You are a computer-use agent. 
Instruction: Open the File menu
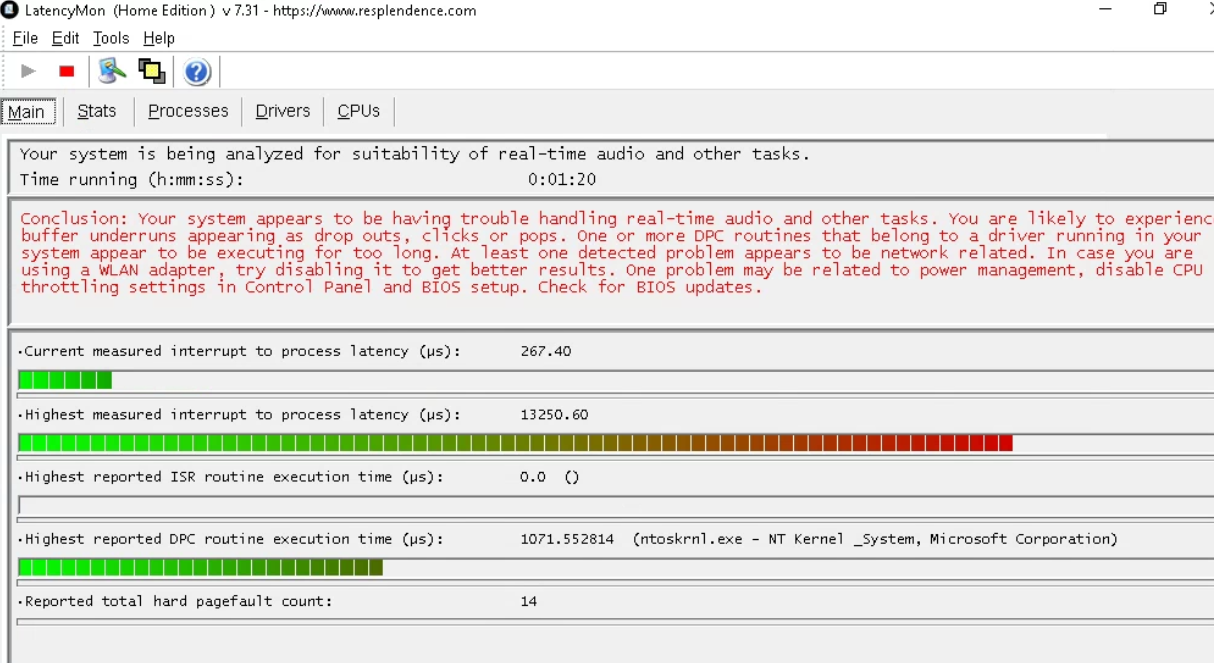pyautogui.click(x=25, y=38)
